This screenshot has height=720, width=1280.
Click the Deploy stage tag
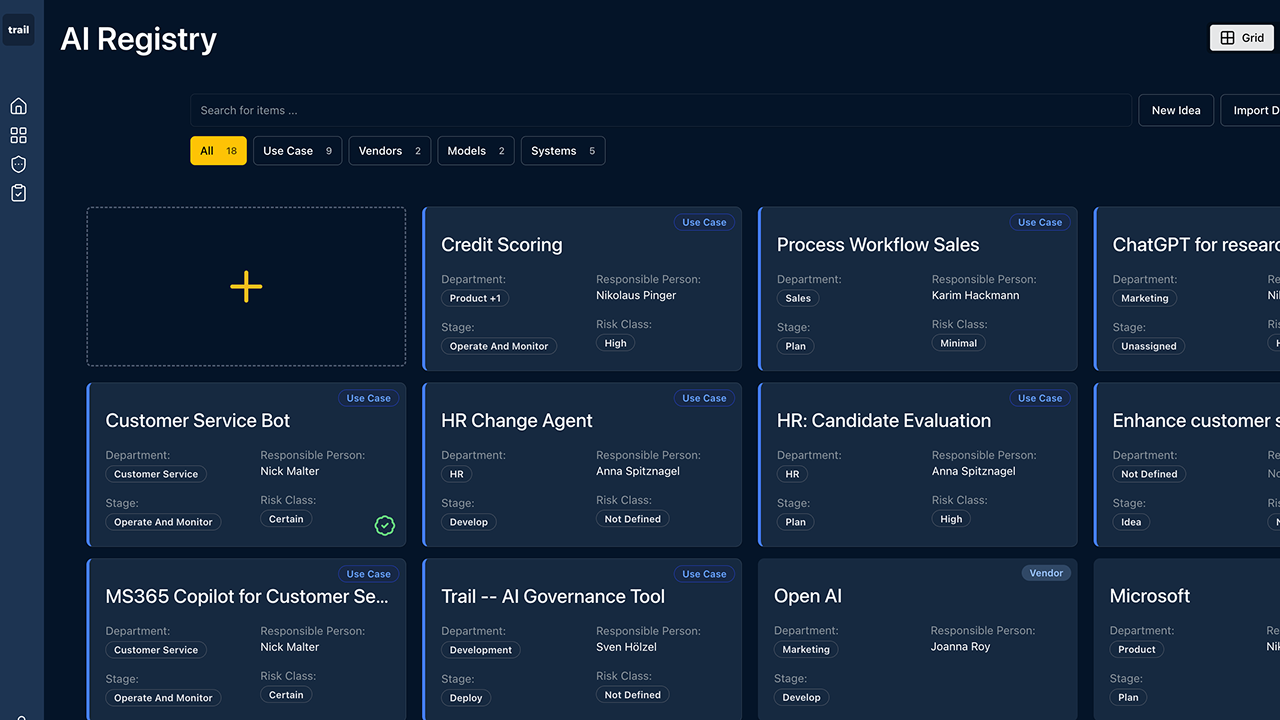coord(466,698)
